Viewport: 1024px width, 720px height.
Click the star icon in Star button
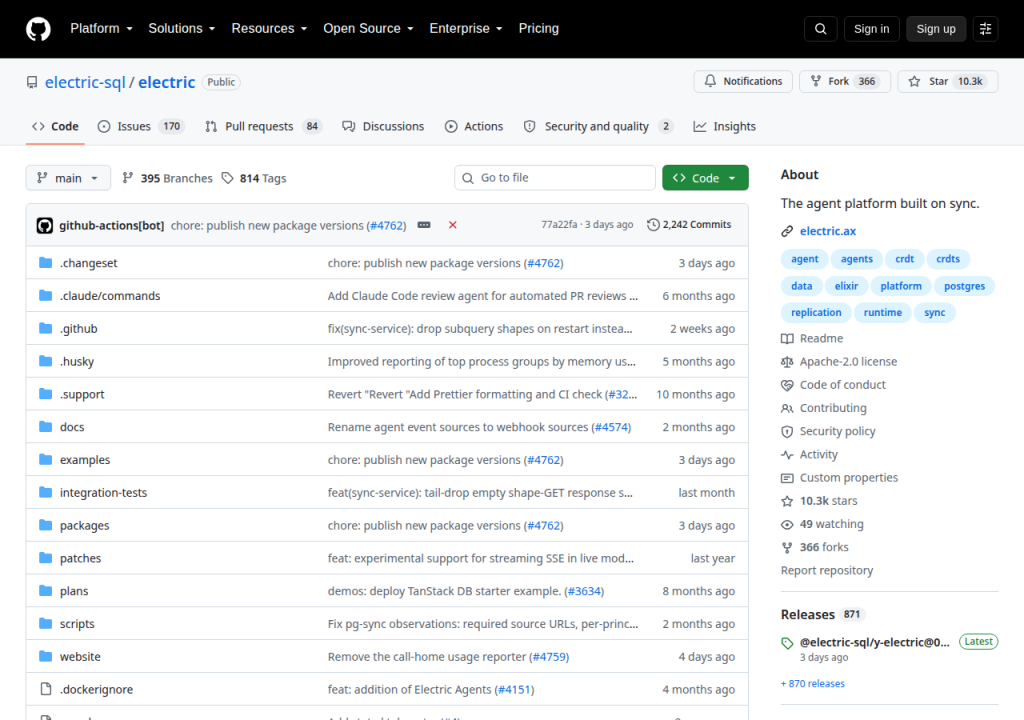[914, 81]
